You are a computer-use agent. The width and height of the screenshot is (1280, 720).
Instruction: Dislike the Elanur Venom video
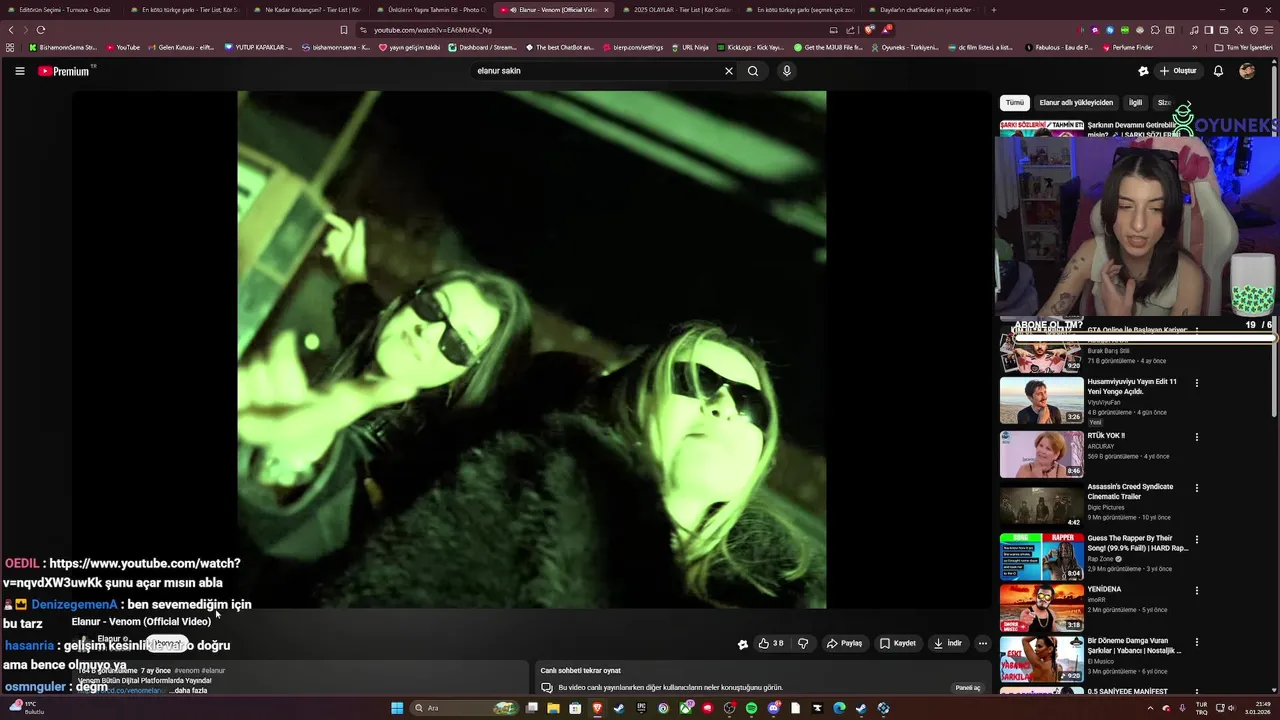tap(803, 644)
